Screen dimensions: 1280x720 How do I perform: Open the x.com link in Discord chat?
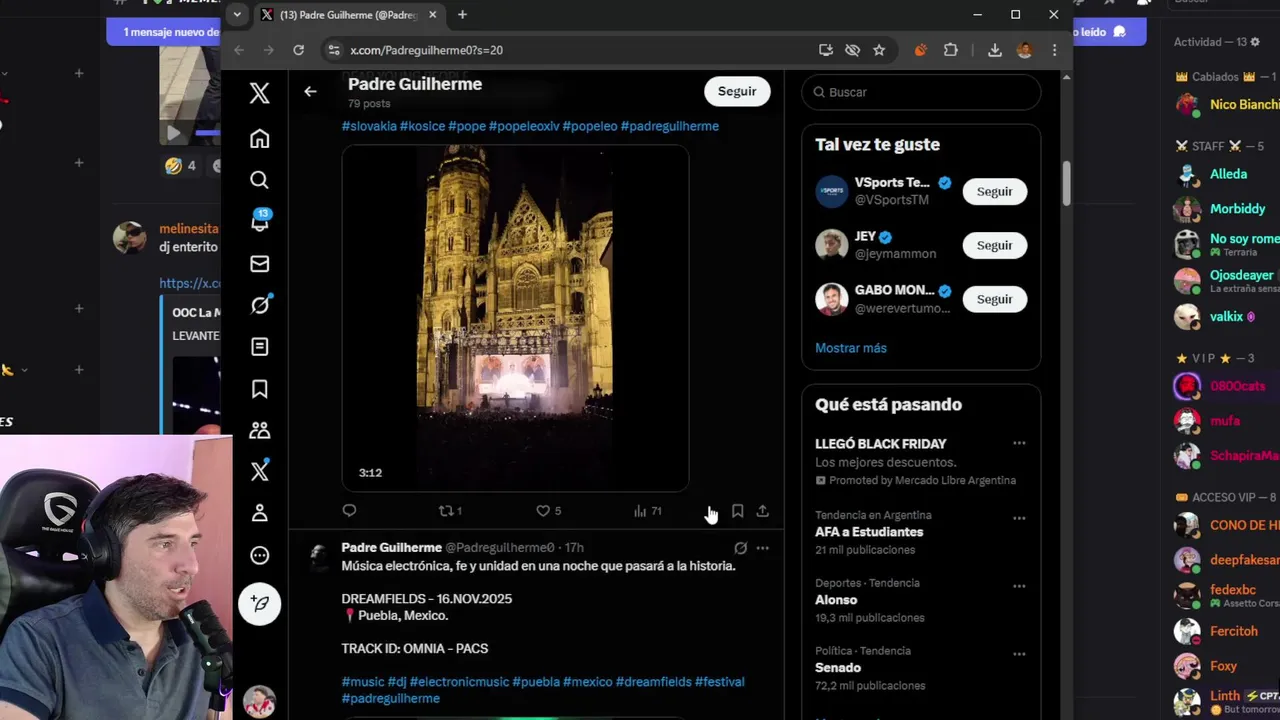point(190,283)
